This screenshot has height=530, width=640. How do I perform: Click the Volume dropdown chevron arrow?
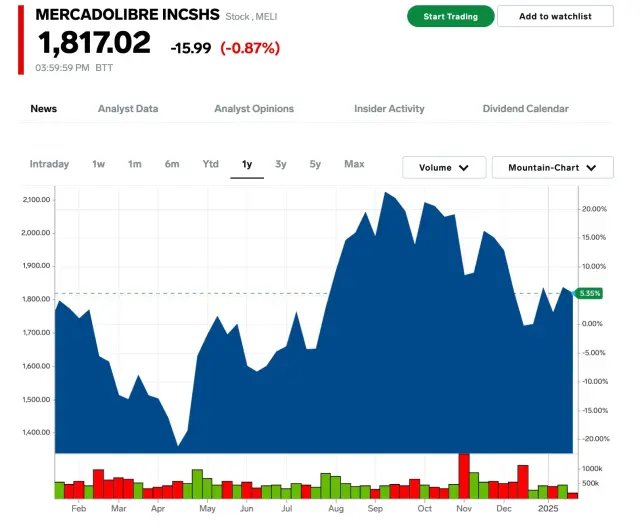[463, 168]
